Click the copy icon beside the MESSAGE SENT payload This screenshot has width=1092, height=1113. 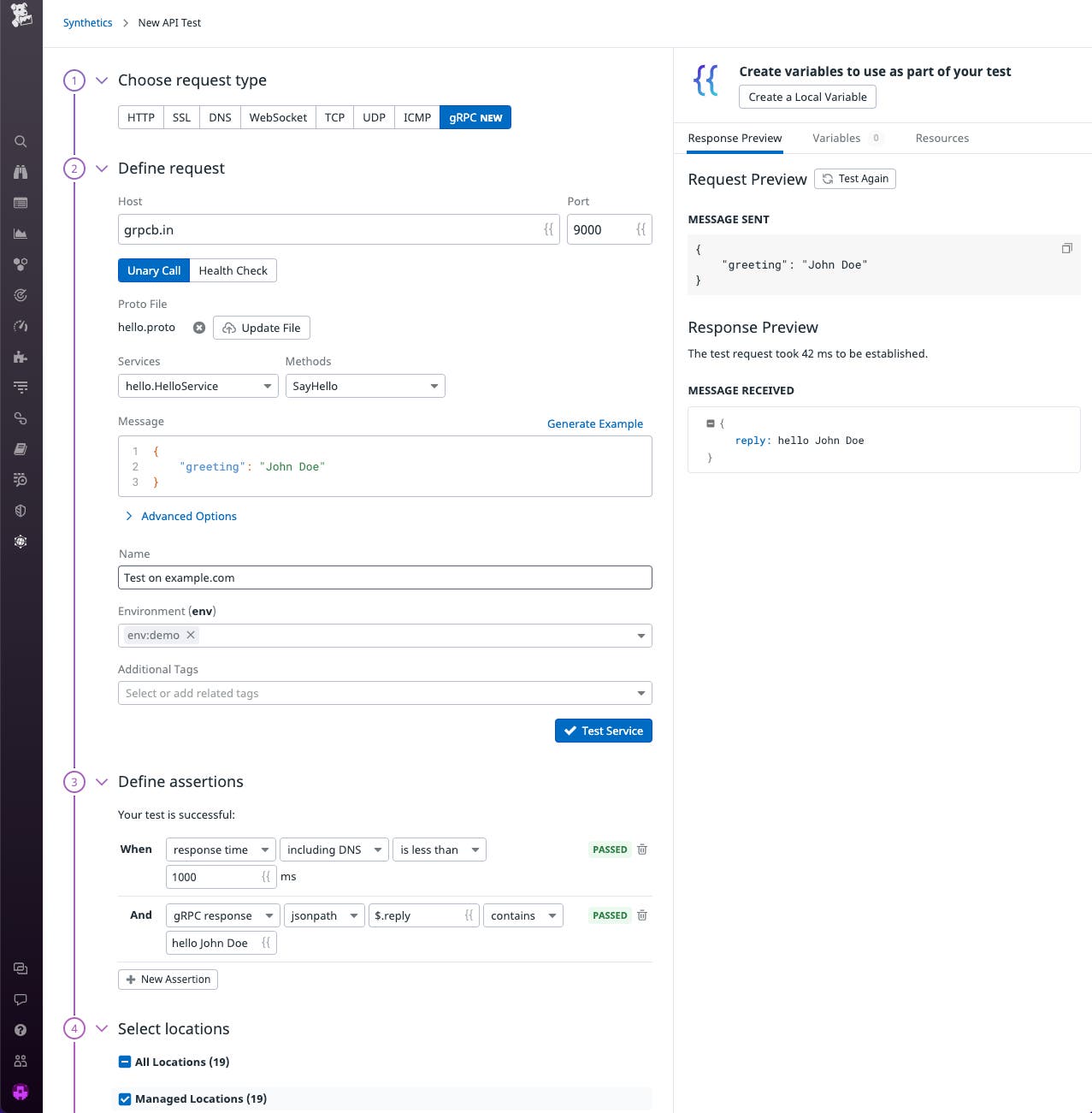coord(1066,247)
